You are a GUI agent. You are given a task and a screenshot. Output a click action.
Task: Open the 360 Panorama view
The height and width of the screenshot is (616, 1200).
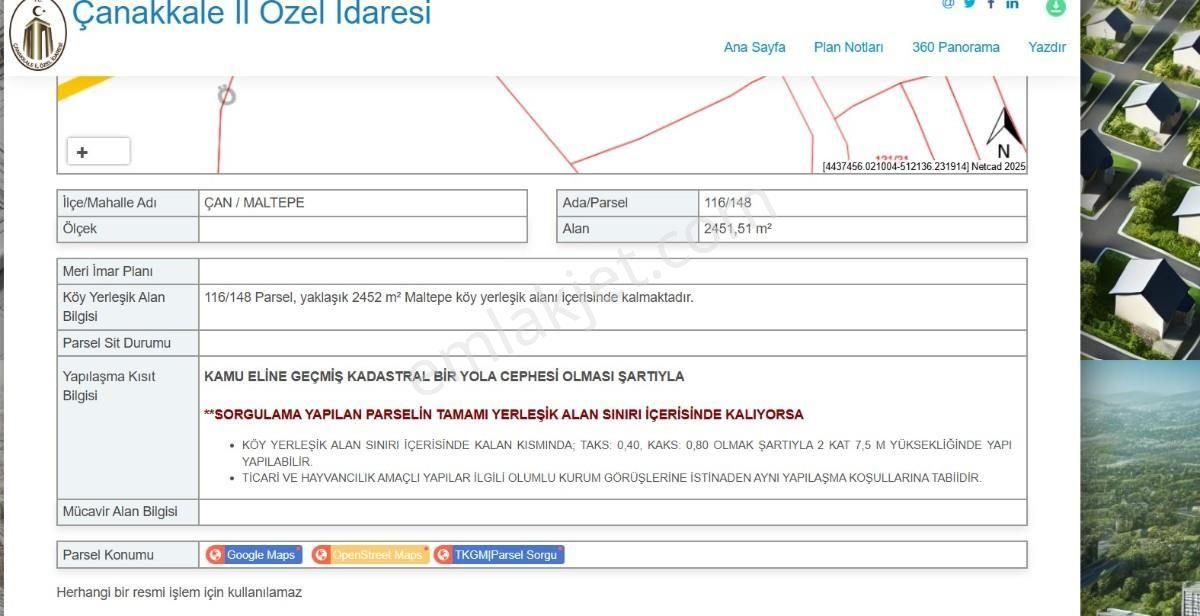click(955, 46)
